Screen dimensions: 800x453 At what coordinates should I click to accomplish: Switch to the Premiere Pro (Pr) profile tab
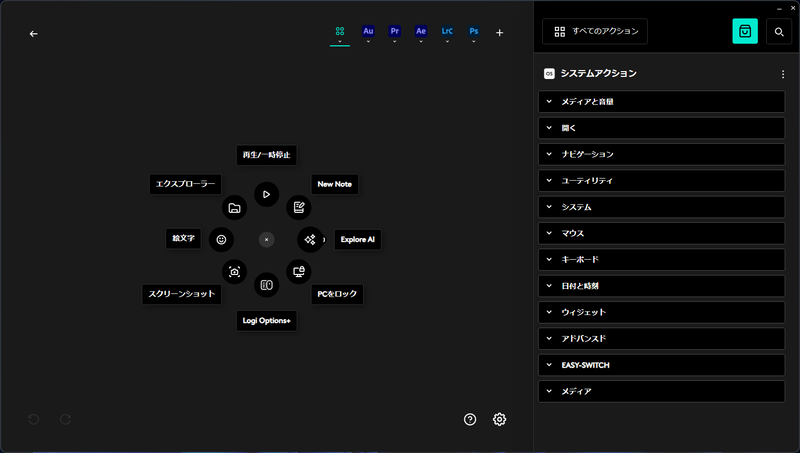(x=394, y=31)
